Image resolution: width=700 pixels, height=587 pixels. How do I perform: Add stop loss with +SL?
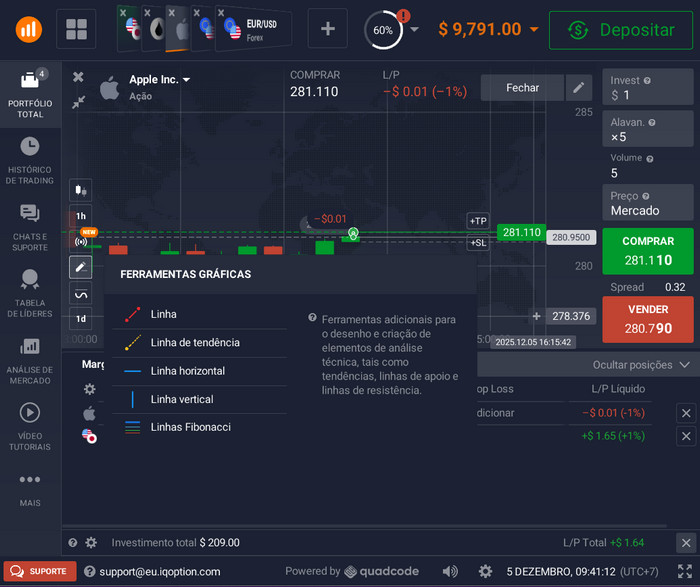point(478,243)
